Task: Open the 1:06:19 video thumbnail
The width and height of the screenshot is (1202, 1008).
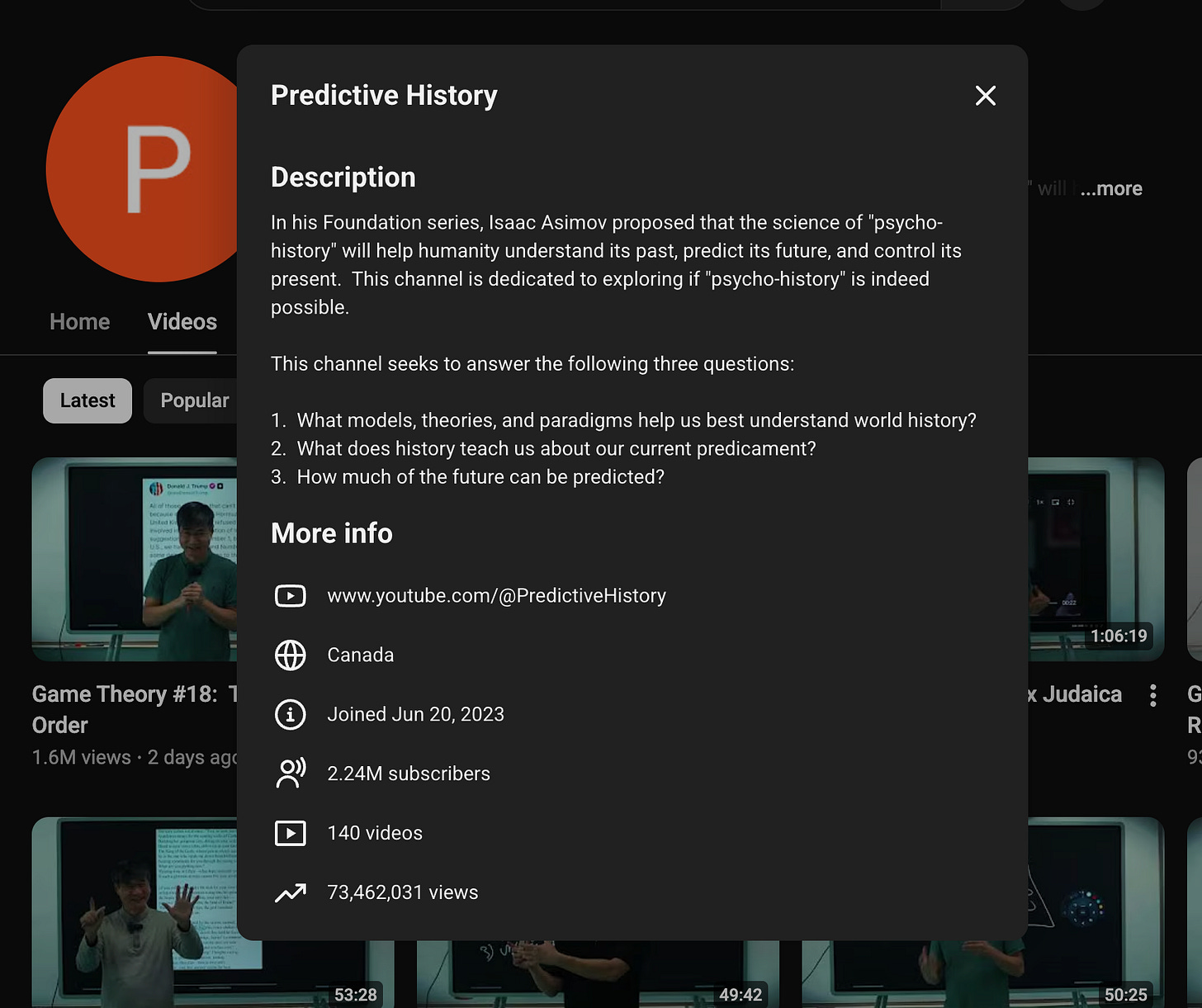Action: pyautogui.click(x=1096, y=559)
